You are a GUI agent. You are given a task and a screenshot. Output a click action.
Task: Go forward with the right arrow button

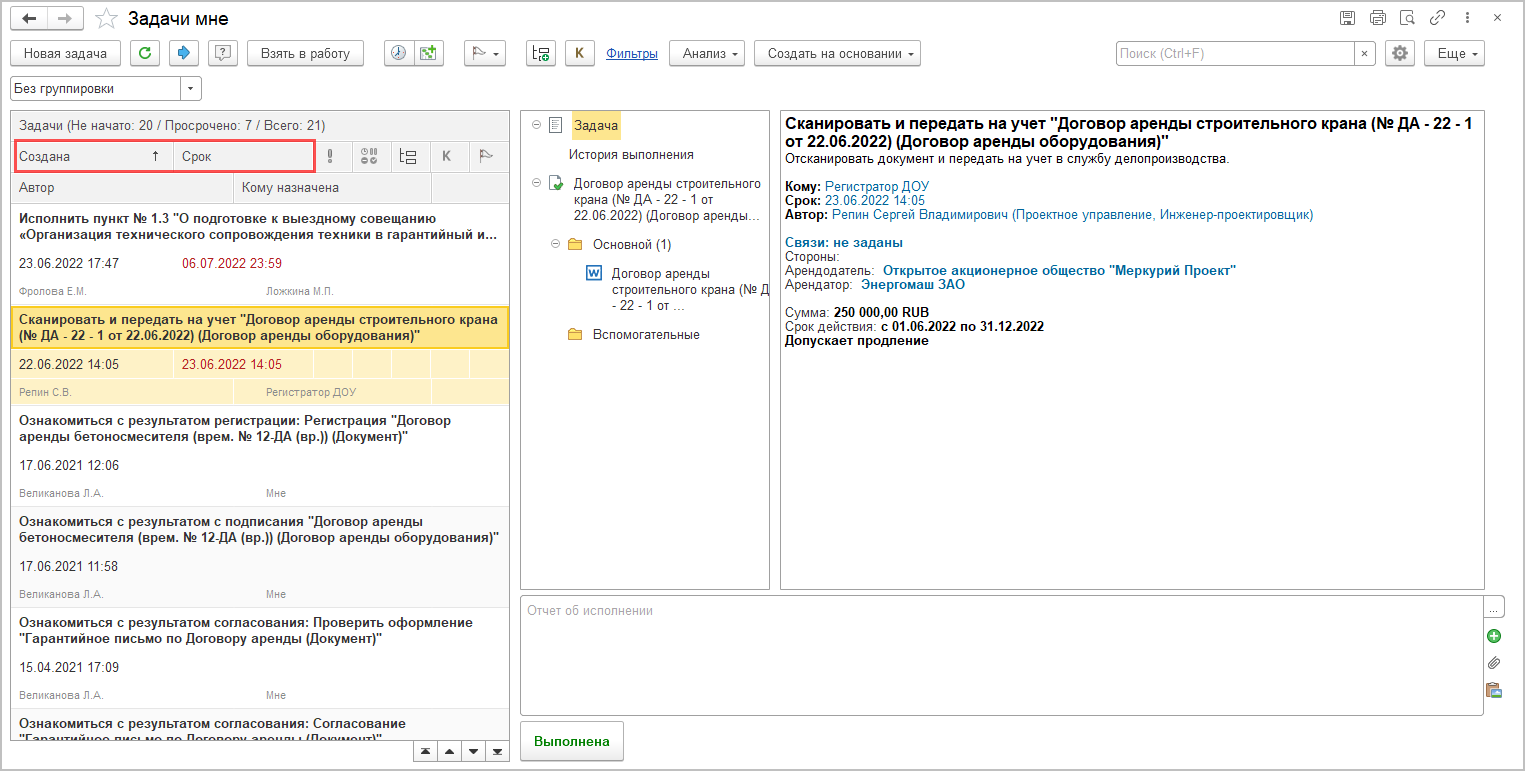[x=65, y=19]
